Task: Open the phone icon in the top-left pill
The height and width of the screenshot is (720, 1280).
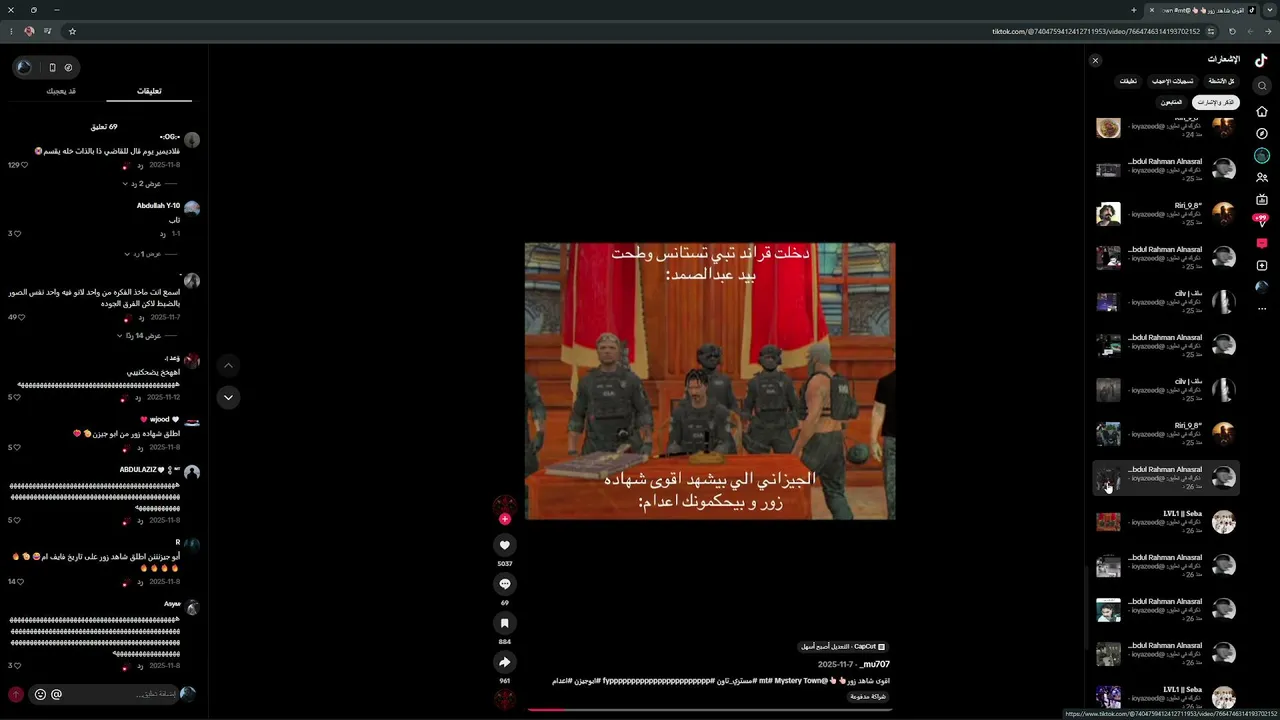Action: pyautogui.click(x=52, y=67)
